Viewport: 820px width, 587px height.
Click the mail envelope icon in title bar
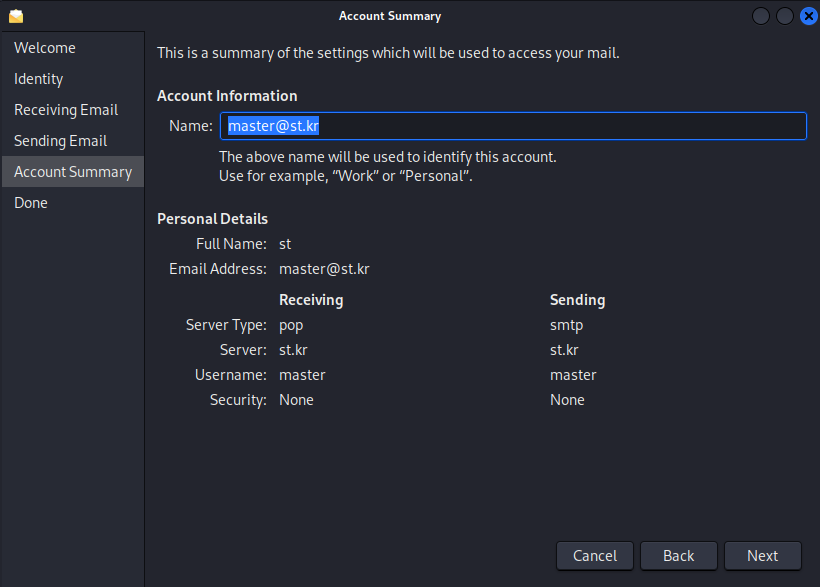(16, 16)
